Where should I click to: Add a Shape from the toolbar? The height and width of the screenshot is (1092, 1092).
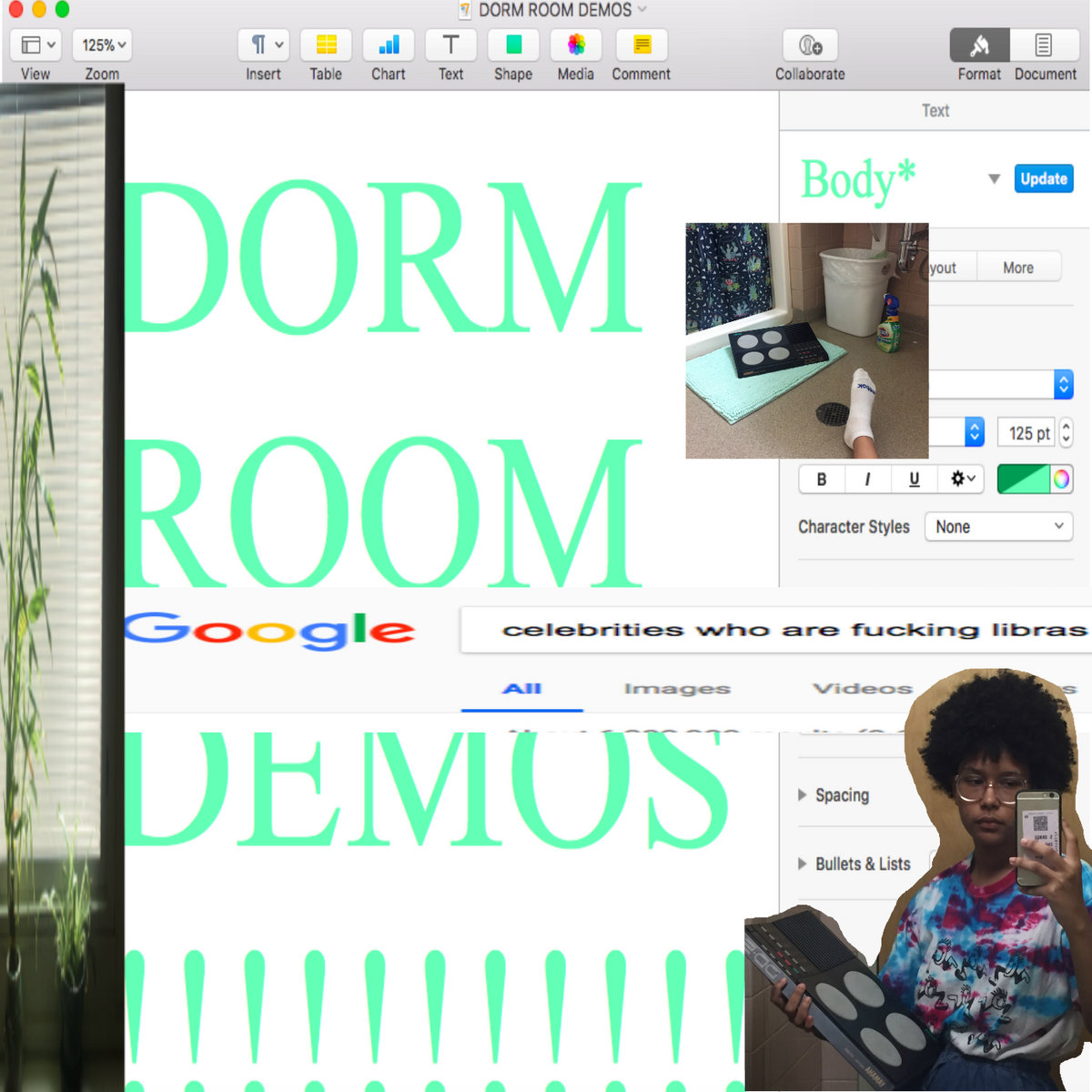[x=513, y=45]
